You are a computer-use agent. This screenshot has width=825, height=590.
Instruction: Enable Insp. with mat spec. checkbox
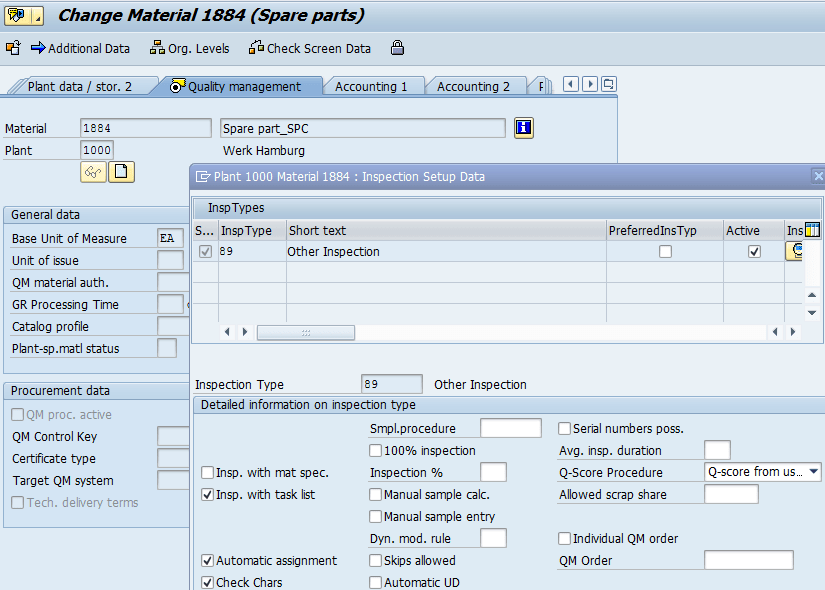pos(208,473)
